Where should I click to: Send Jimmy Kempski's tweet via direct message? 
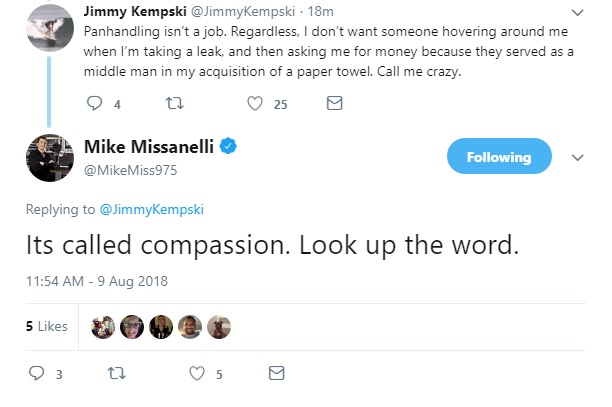pyautogui.click(x=335, y=103)
